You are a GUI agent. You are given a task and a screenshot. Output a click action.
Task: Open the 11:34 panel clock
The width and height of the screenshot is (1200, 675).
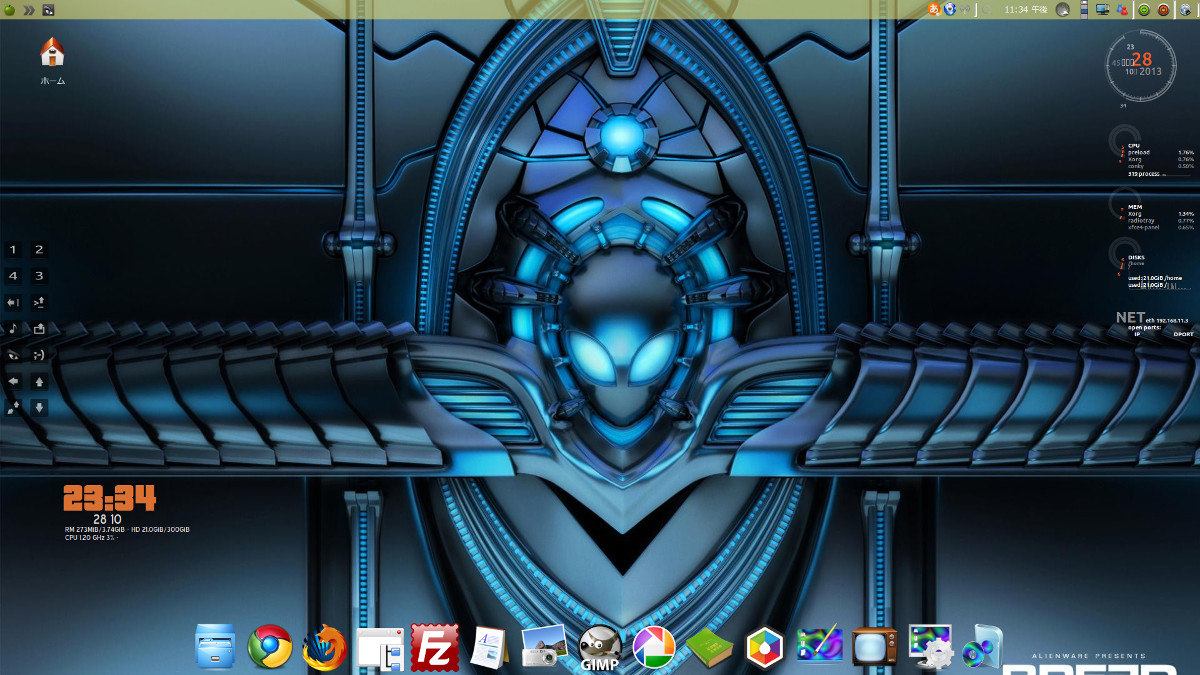[1025, 10]
